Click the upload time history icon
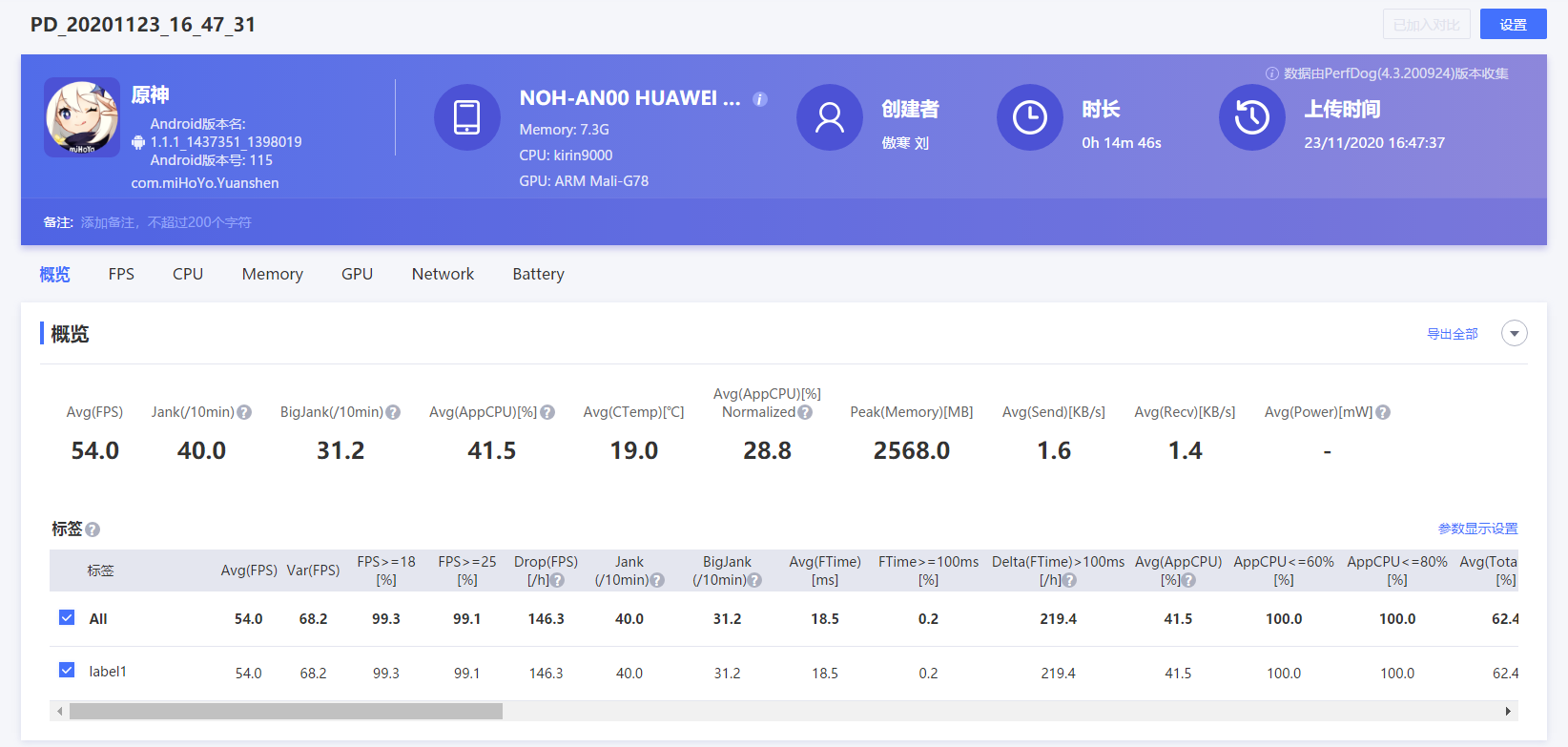This screenshot has width=1568, height=747. [1252, 117]
